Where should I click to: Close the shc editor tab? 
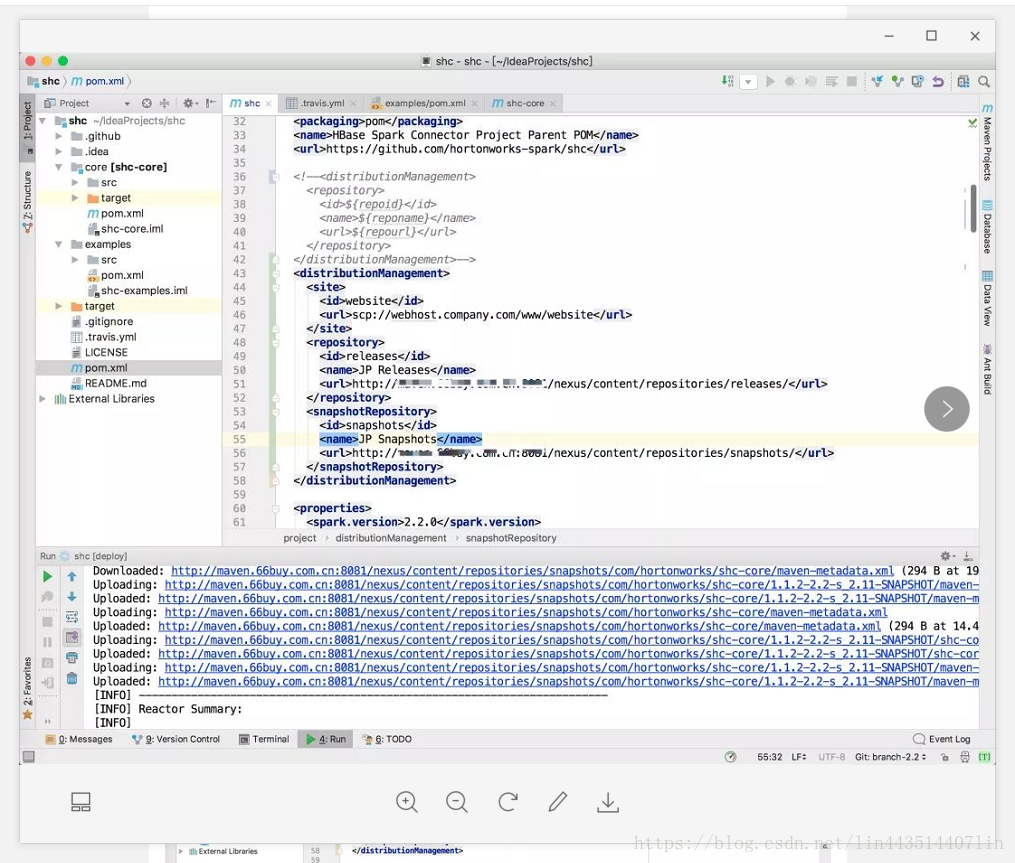[269, 104]
